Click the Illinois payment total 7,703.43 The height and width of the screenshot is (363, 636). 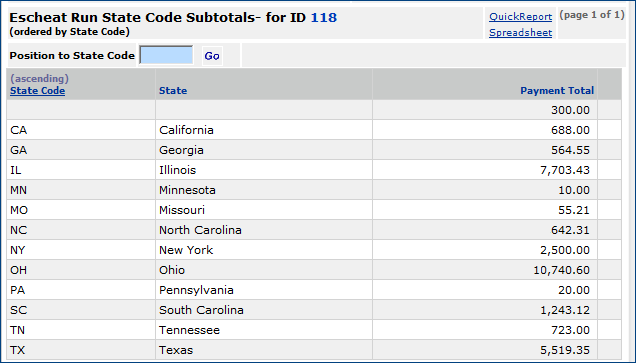click(565, 170)
